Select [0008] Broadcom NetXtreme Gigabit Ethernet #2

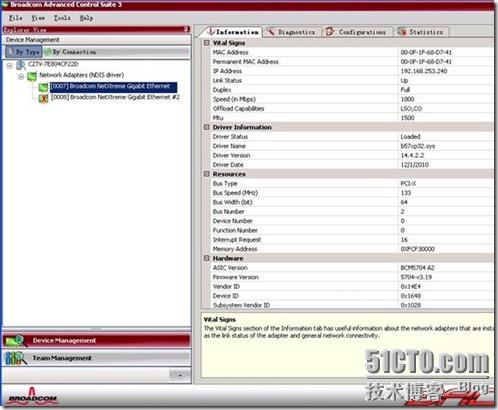click(115, 97)
